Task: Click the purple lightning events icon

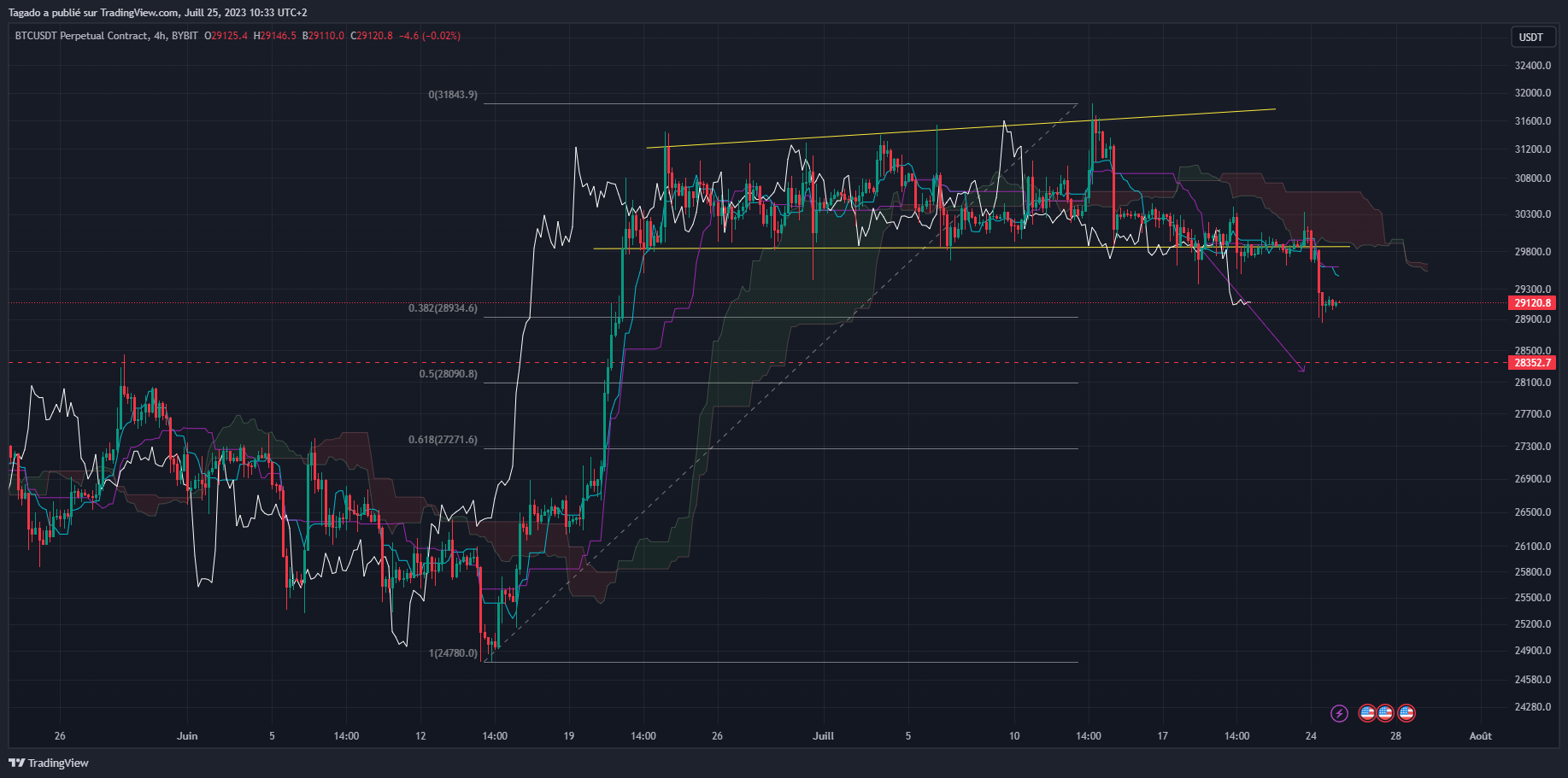Action: click(1339, 713)
